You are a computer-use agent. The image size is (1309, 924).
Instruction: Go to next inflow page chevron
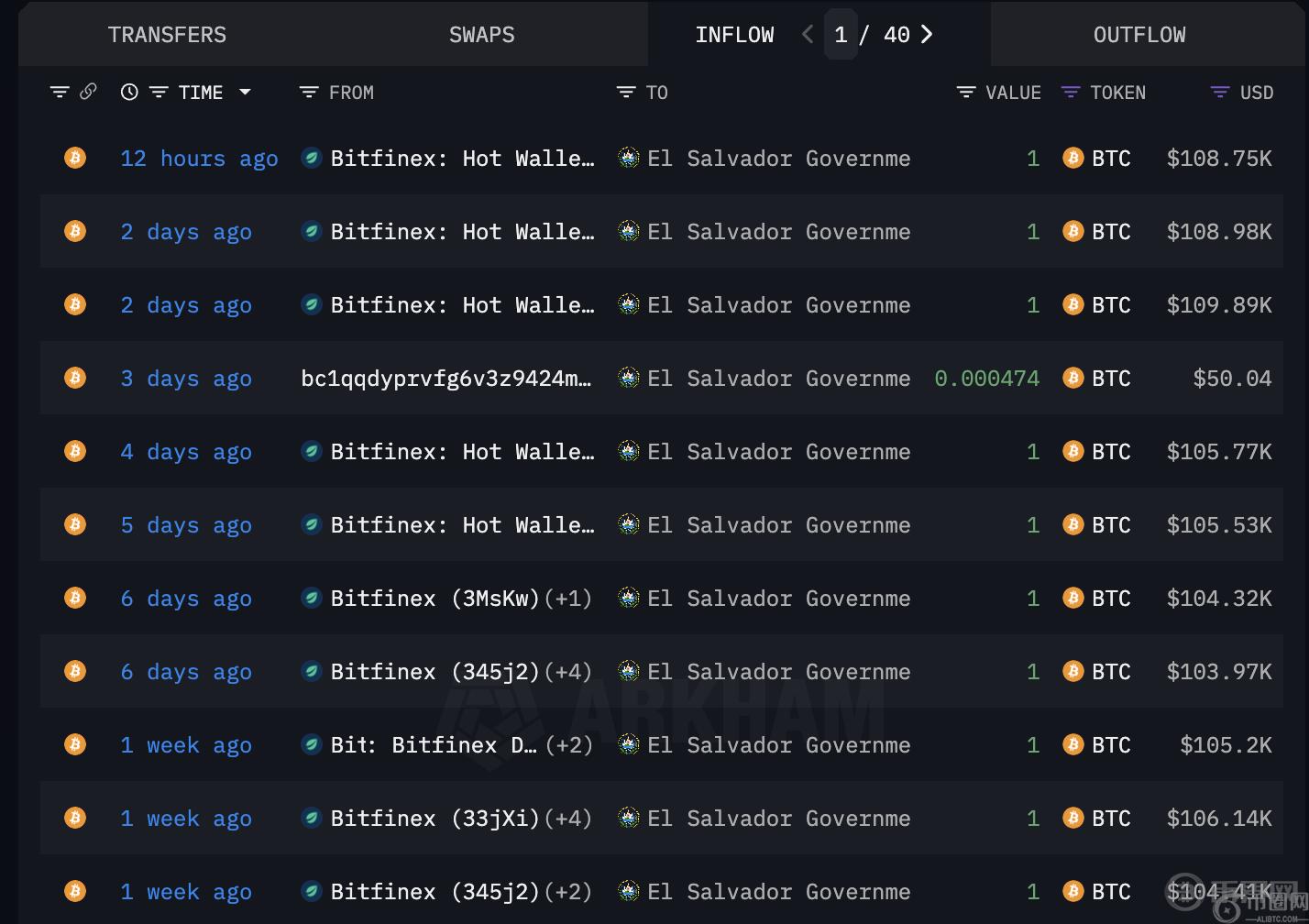(x=927, y=35)
